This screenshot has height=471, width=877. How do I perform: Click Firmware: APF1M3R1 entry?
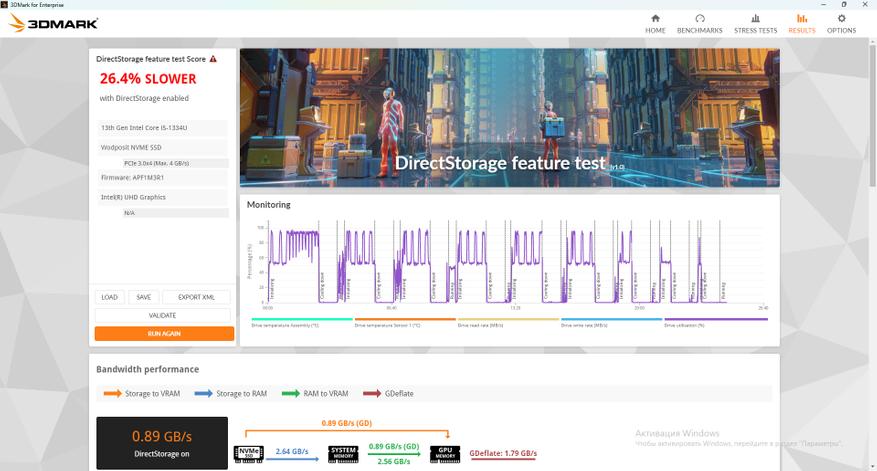163,177
